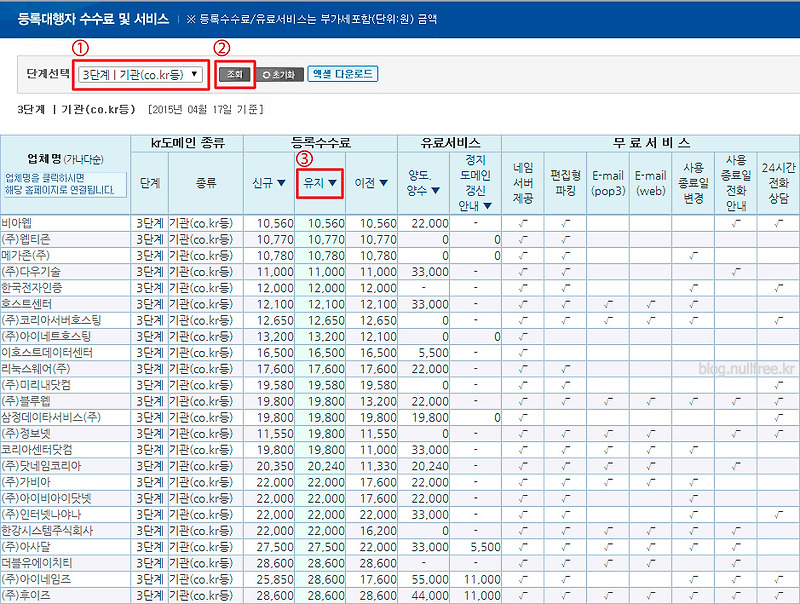Open (주)아이네트호스팅 company link
The height and width of the screenshot is (604, 800).
point(46,336)
